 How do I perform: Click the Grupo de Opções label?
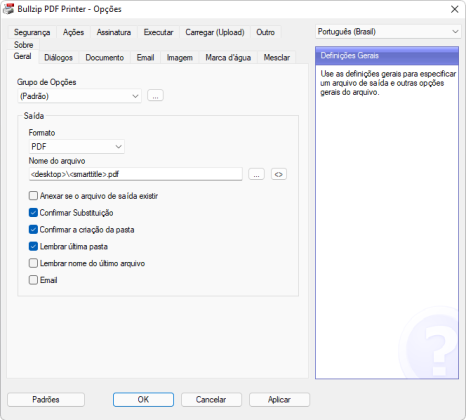(x=47, y=82)
